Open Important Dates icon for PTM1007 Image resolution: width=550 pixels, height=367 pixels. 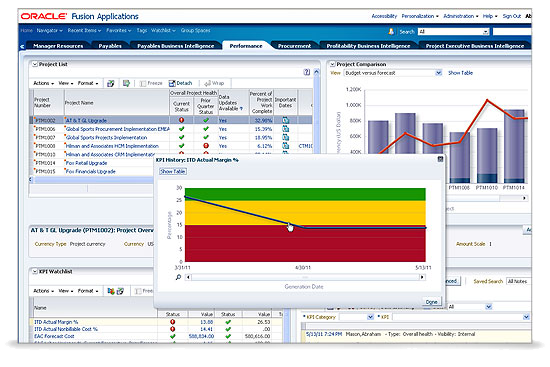click(x=286, y=137)
